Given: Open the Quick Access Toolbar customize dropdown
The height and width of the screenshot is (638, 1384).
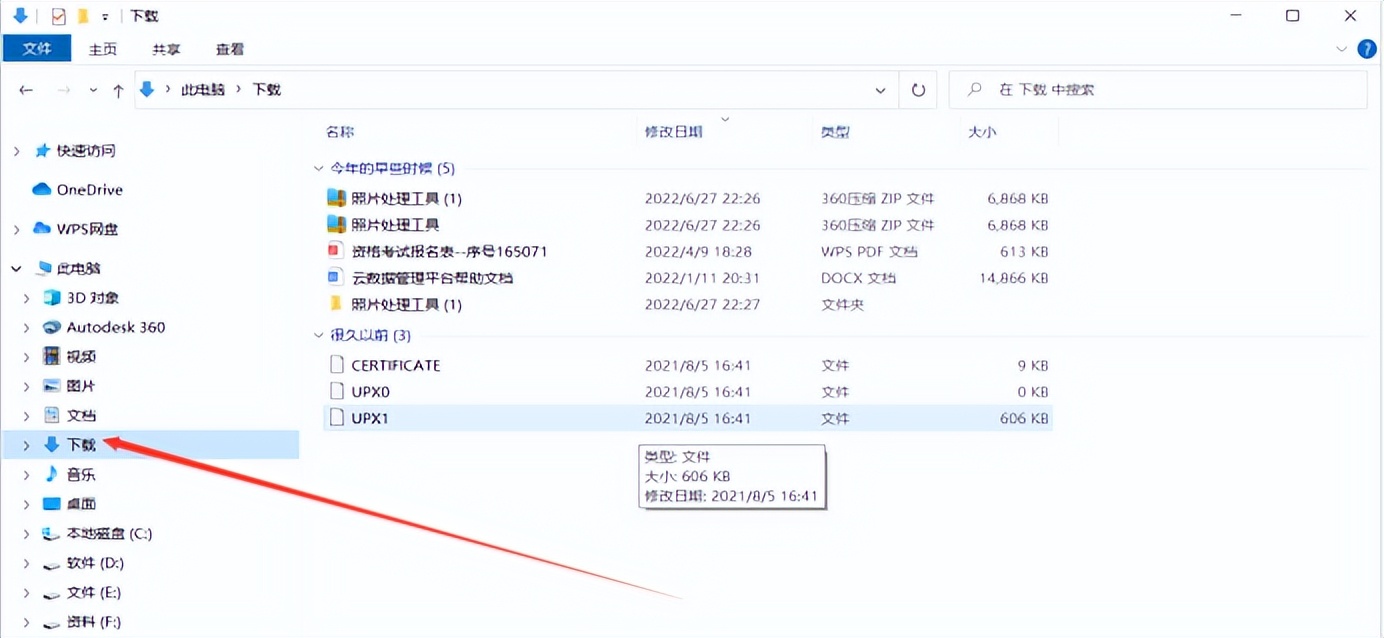Looking at the screenshot, I should (104, 16).
